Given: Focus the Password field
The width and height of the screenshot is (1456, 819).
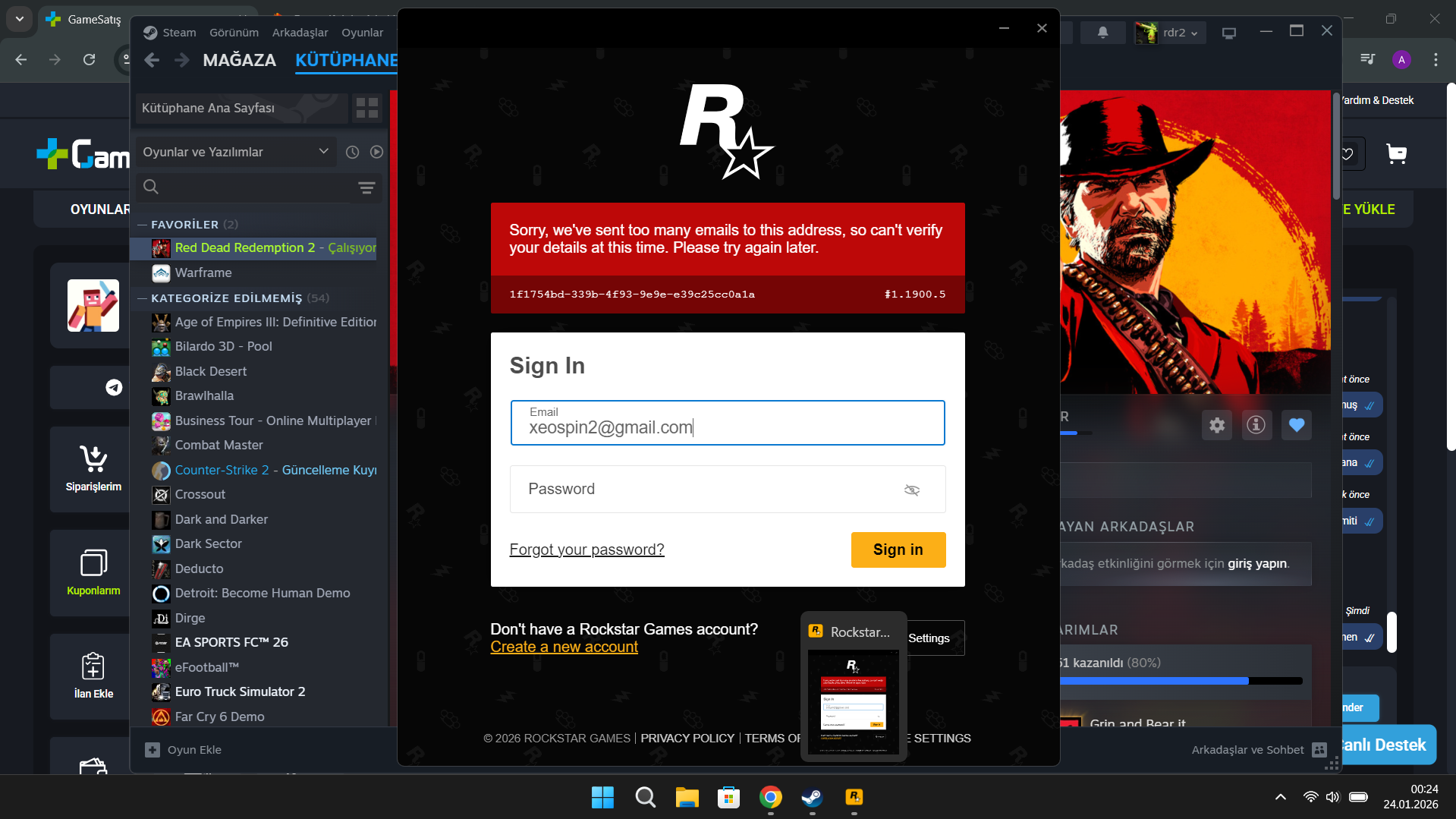Looking at the screenshot, I should 728,490.
